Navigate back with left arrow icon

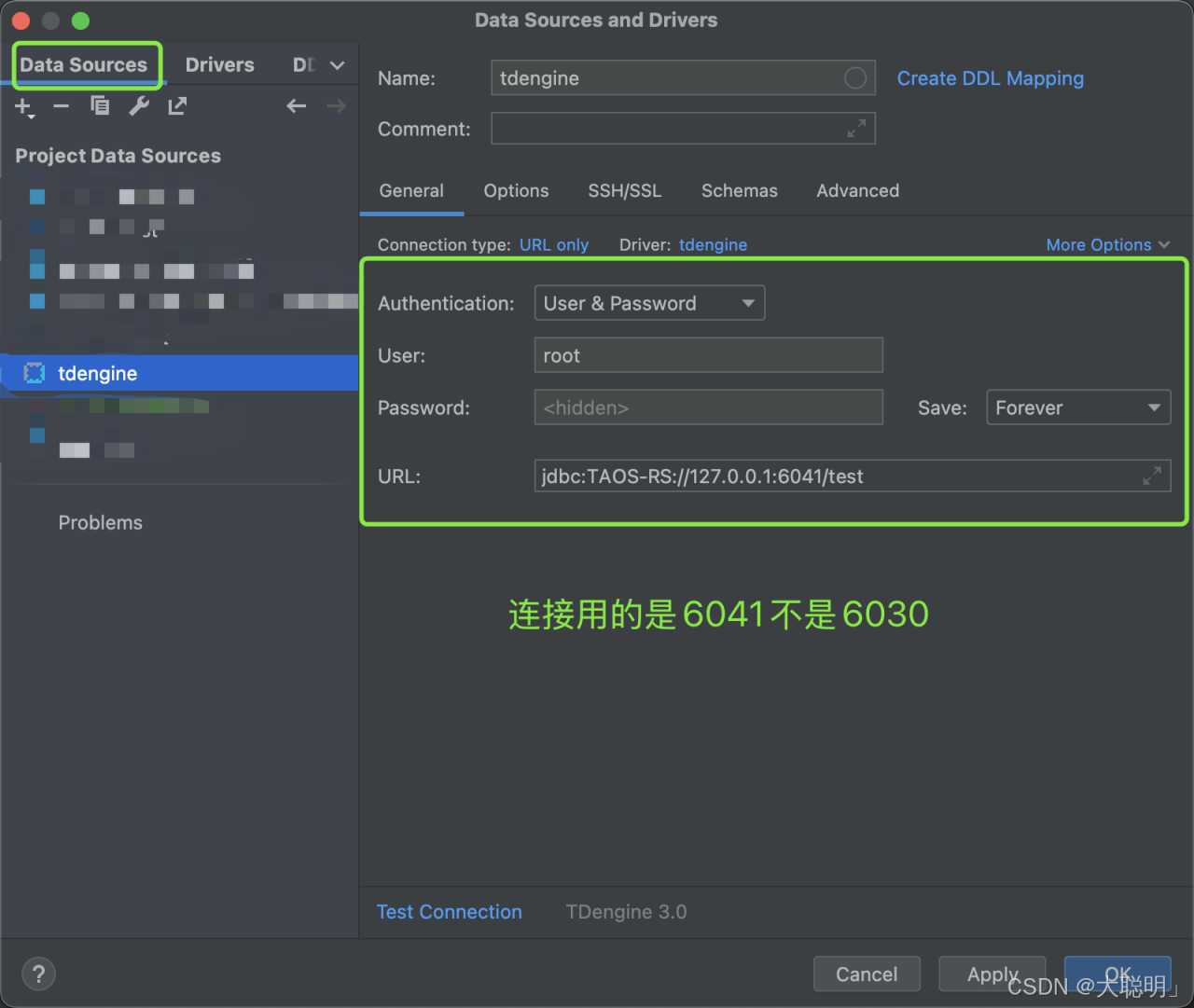click(x=297, y=106)
